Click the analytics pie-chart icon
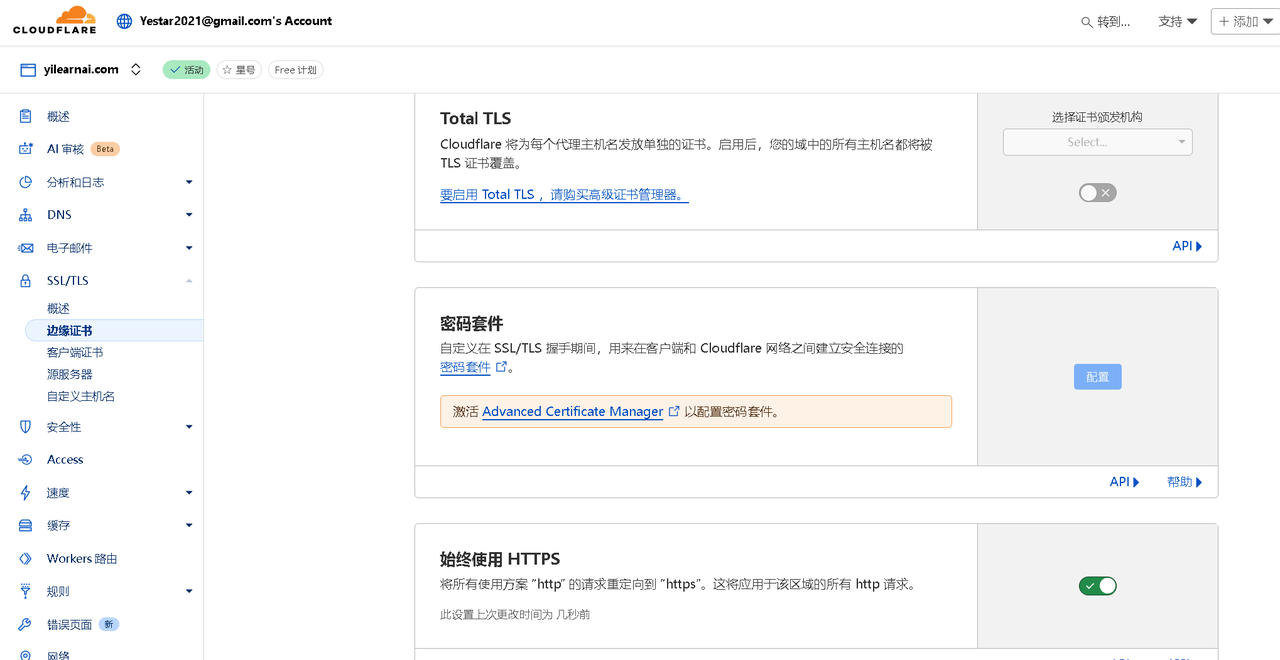Image resolution: width=1280 pixels, height=660 pixels. pyautogui.click(x=26, y=182)
